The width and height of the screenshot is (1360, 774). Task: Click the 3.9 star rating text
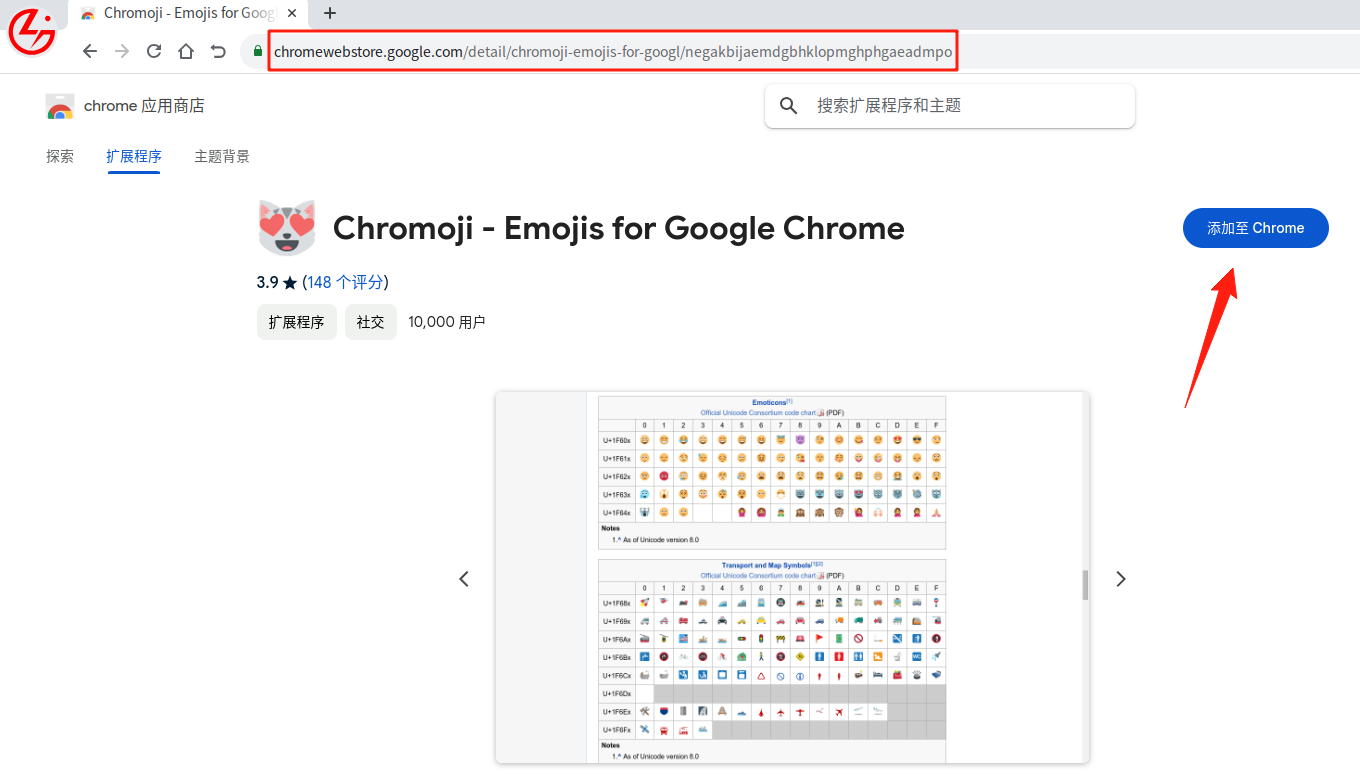click(x=277, y=282)
